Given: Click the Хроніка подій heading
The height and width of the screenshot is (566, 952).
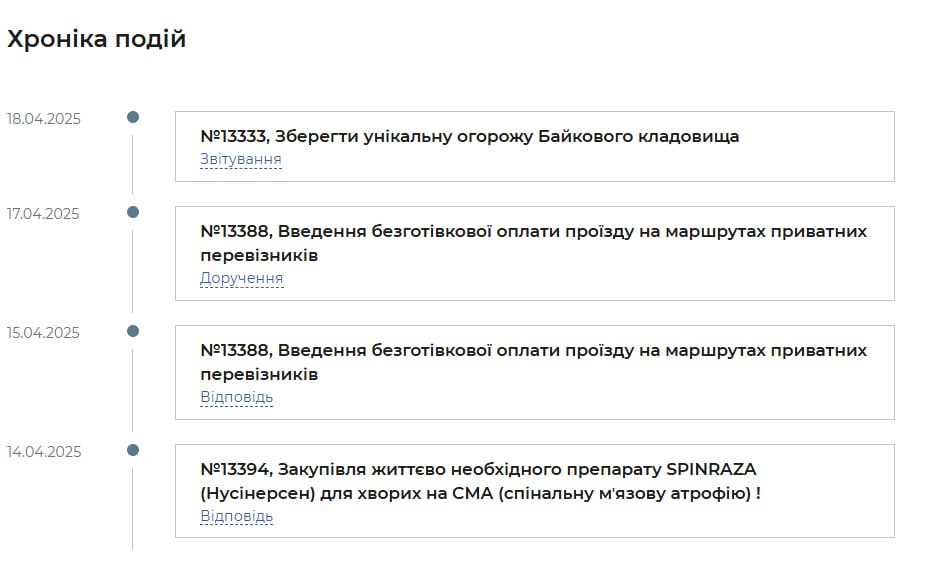Looking at the screenshot, I should (x=96, y=39).
